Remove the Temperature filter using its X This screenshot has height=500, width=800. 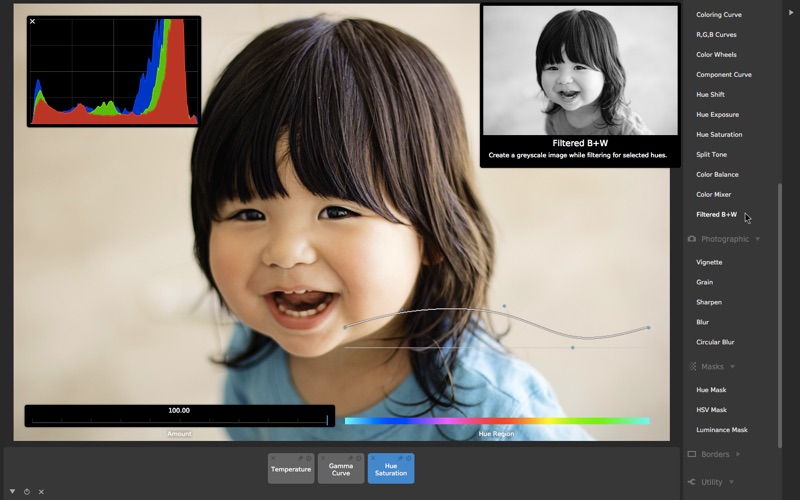(x=273, y=458)
